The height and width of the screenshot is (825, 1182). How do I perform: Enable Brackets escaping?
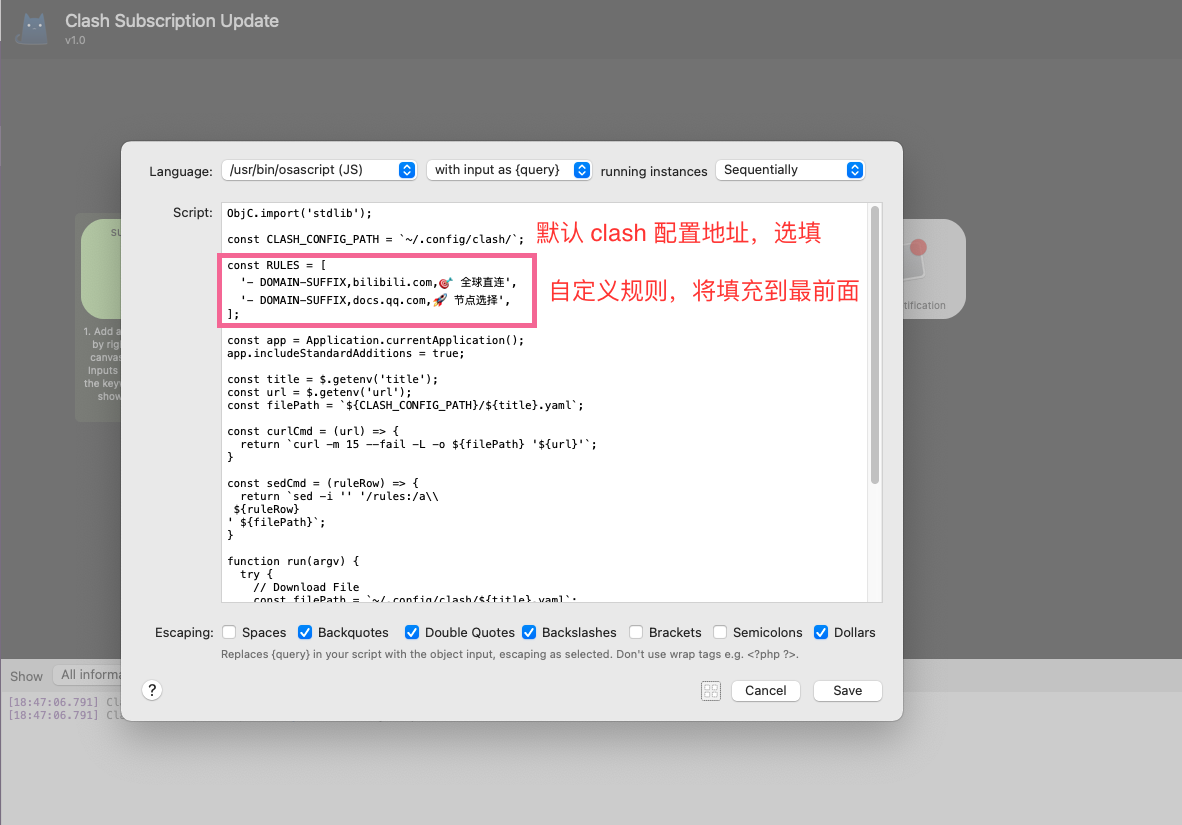pos(637,632)
